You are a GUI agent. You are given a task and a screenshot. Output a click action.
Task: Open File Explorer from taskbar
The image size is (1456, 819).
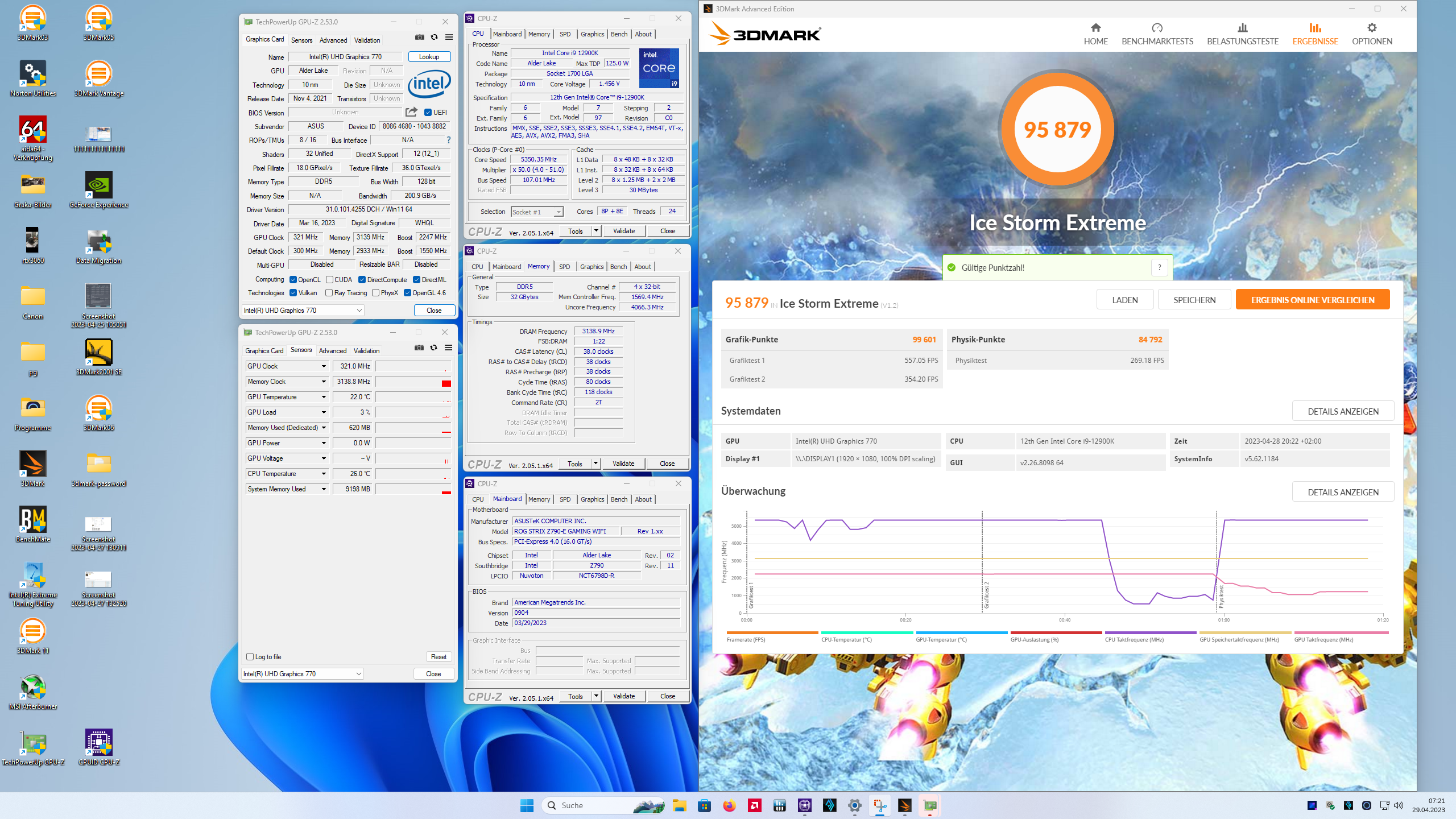[679, 805]
